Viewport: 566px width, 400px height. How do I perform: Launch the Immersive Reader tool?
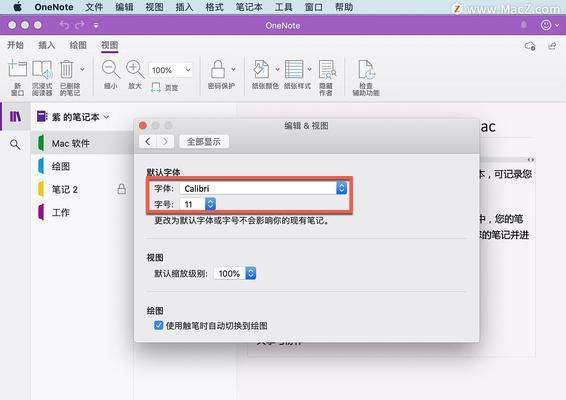click(42, 78)
